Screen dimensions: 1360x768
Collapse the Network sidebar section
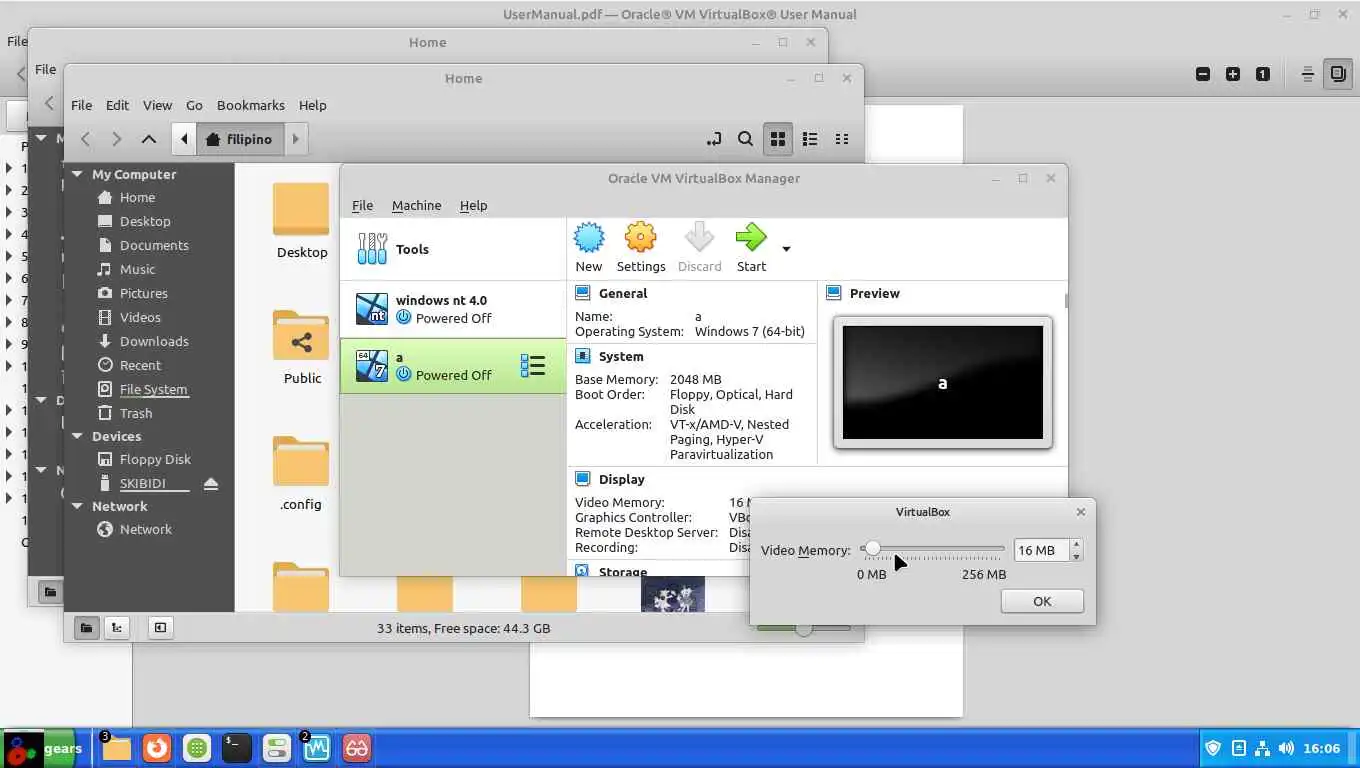point(77,506)
